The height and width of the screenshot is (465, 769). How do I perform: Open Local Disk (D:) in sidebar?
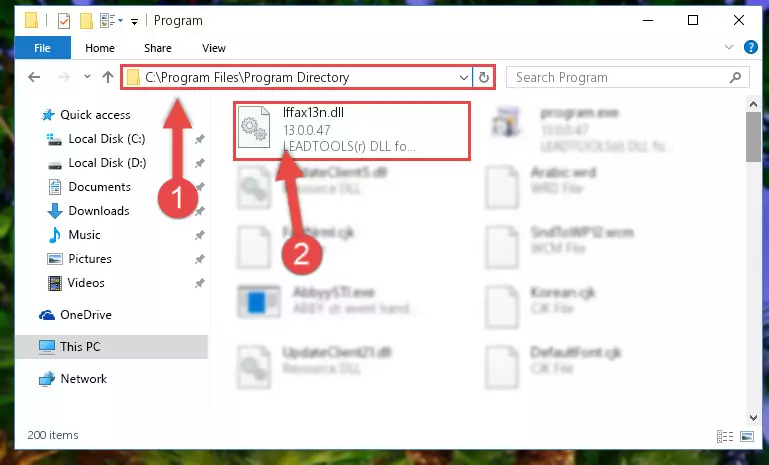(x=107, y=163)
